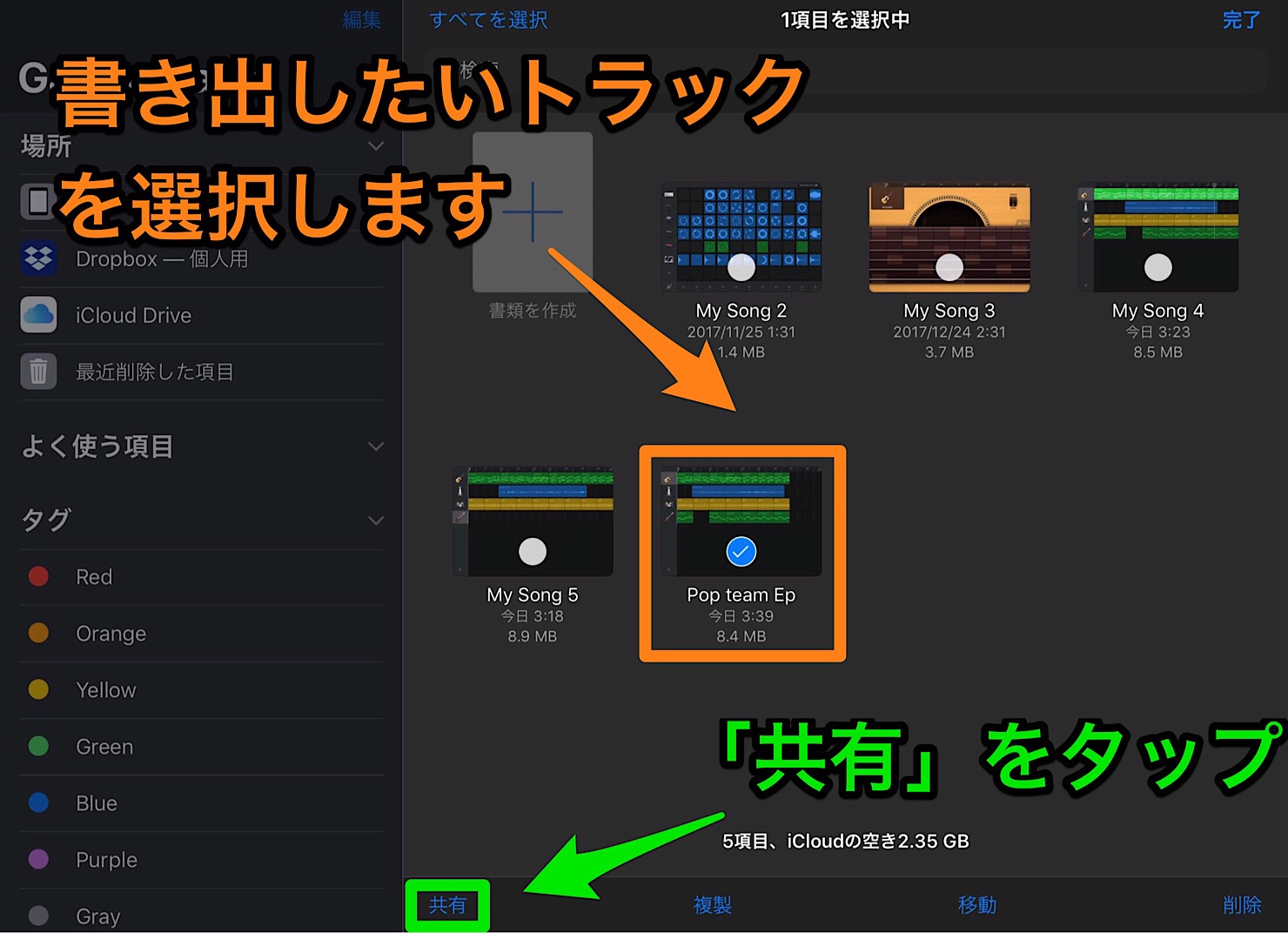This screenshot has height=933, width=1288.
Task: Tap the 複製 button
Action: pyautogui.click(x=713, y=905)
